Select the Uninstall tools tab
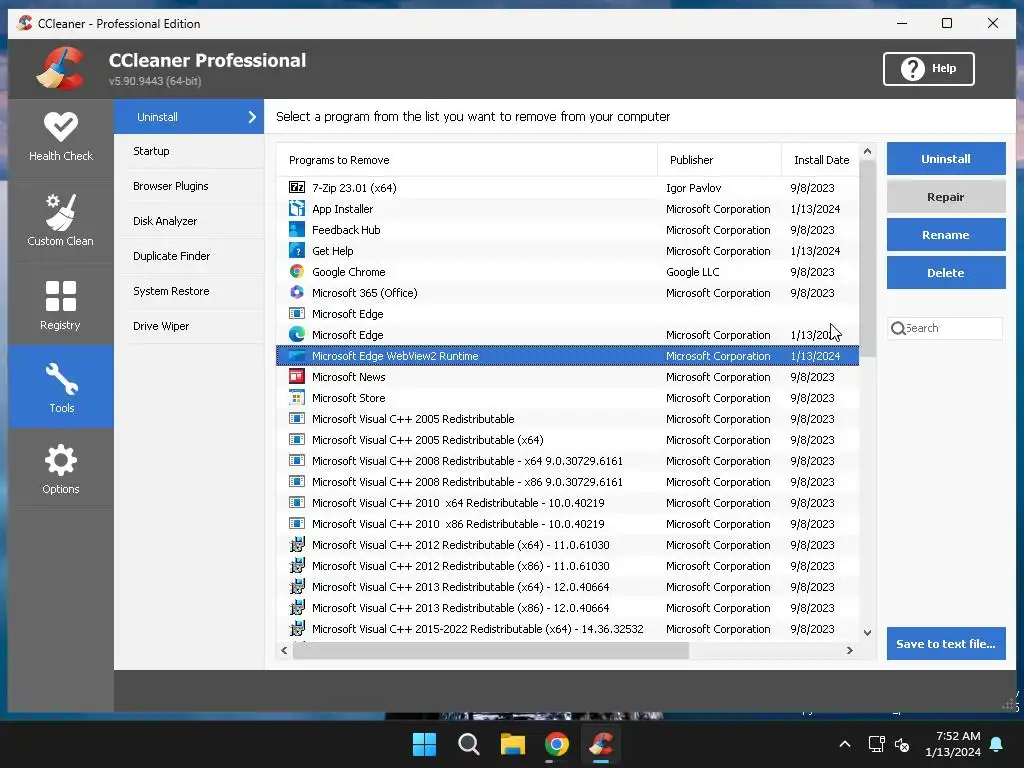This screenshot has height=768, width=1024. click(x=189, y=117)
